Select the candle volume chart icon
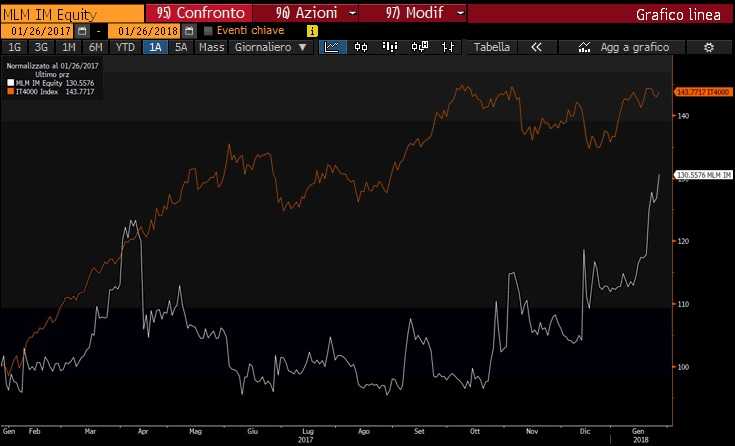 pos(420,47)
